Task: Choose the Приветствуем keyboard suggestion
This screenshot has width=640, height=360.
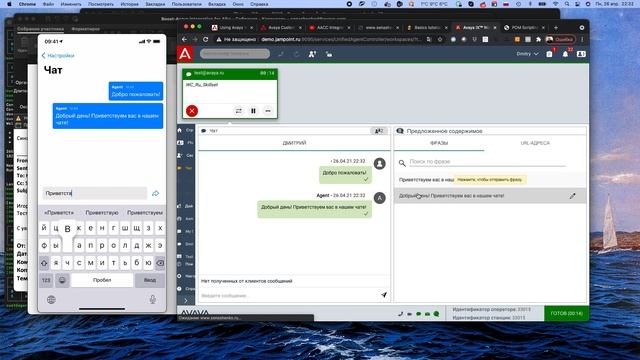Action: point(144,213)
